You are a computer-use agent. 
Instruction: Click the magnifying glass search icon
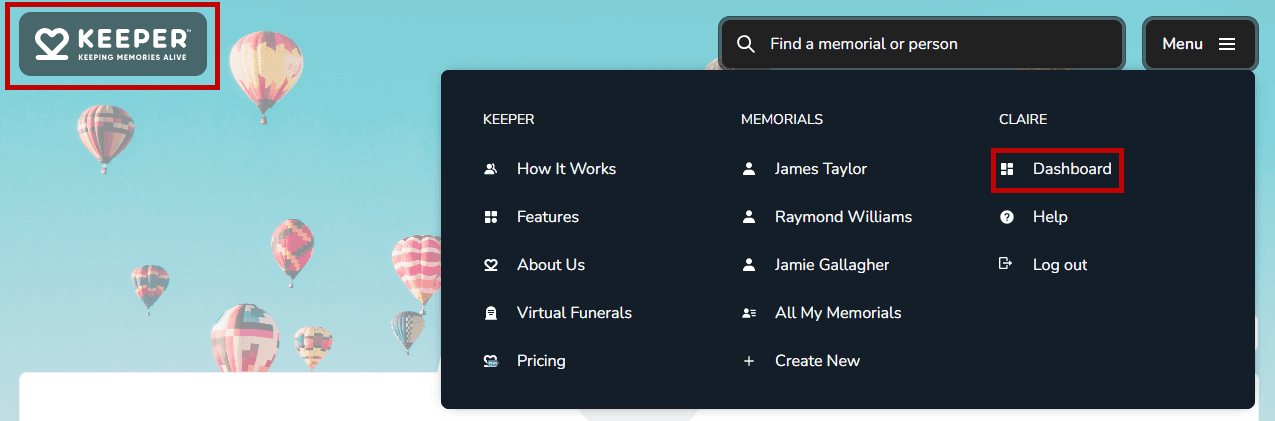(745, 44)
